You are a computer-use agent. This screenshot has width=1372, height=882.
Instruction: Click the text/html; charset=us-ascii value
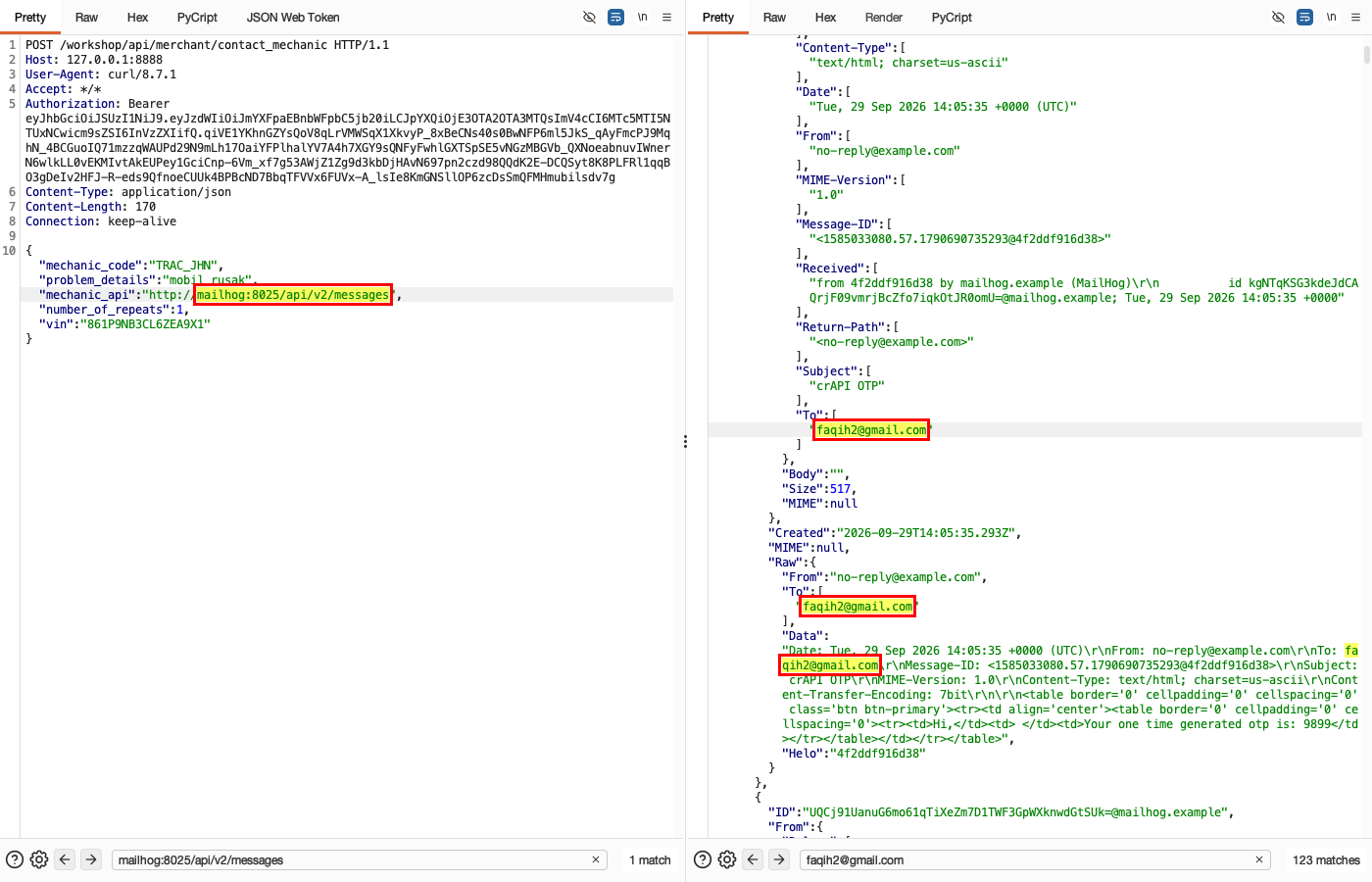point(908,63)
